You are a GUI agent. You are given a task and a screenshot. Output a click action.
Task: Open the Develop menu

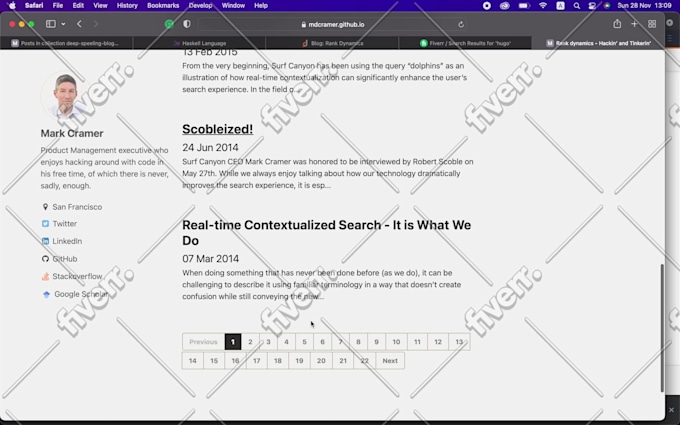(x=200, y=6)
